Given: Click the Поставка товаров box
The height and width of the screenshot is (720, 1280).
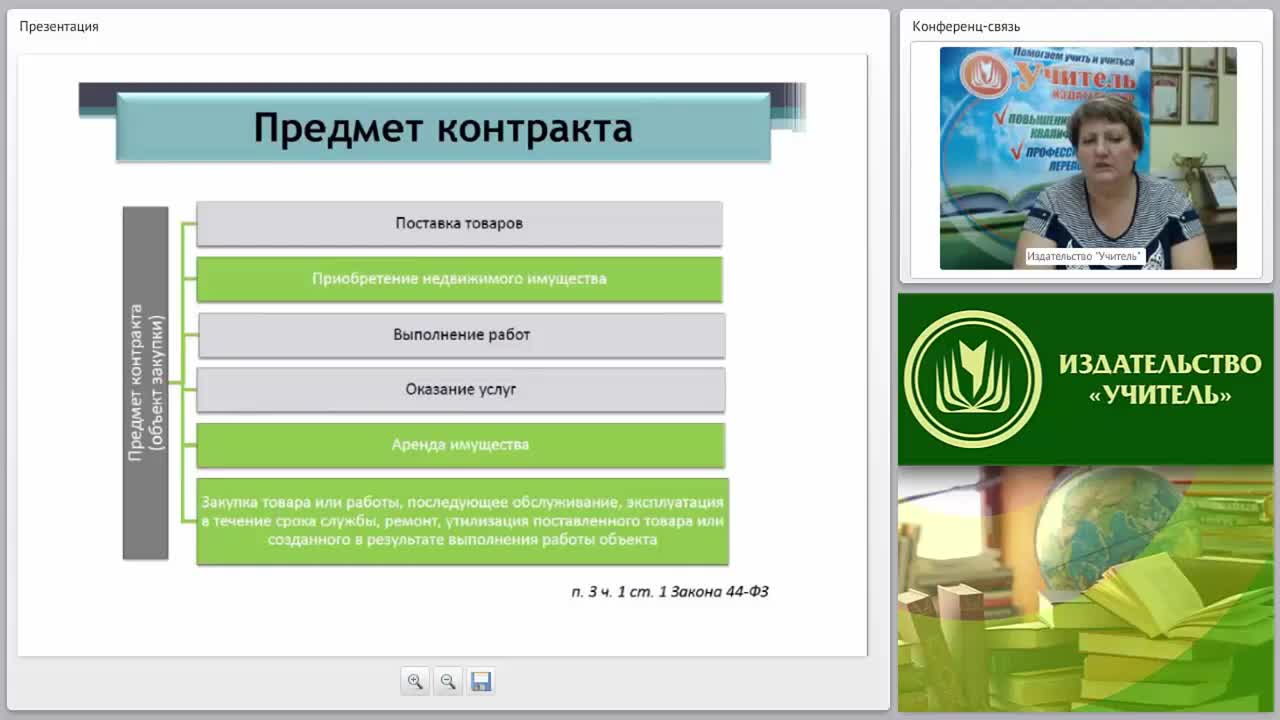Looking at the screenshot, I should (x=459, y=223).
